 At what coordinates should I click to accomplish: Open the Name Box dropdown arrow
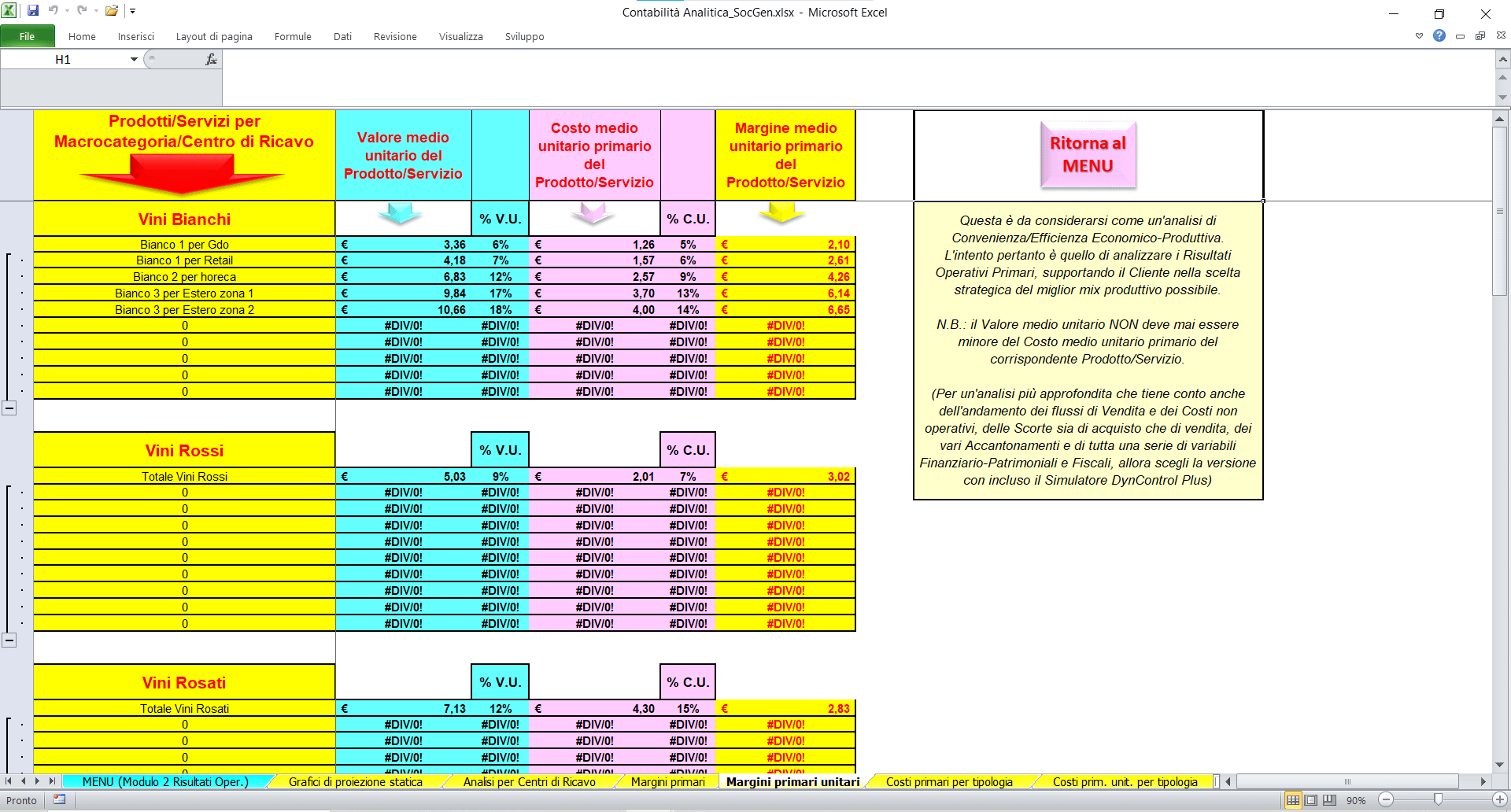134,59
